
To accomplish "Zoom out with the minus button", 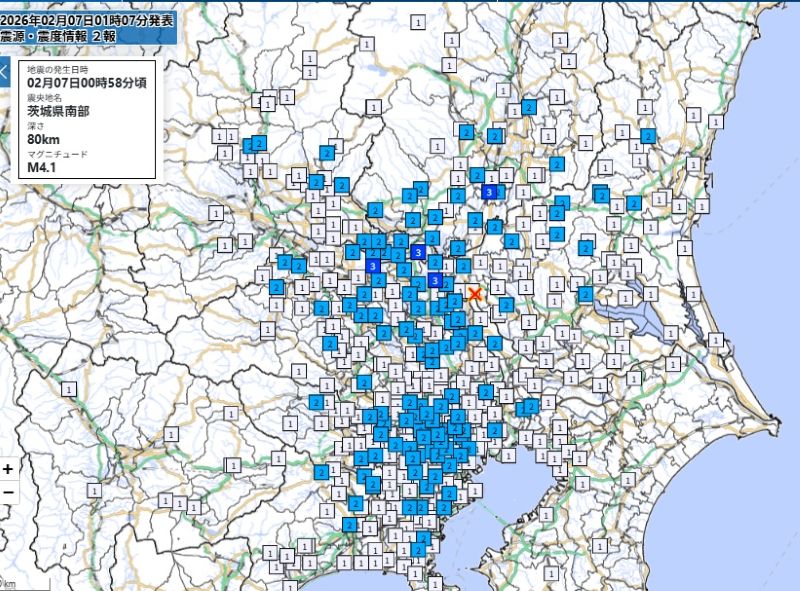I will pos(8,493).
